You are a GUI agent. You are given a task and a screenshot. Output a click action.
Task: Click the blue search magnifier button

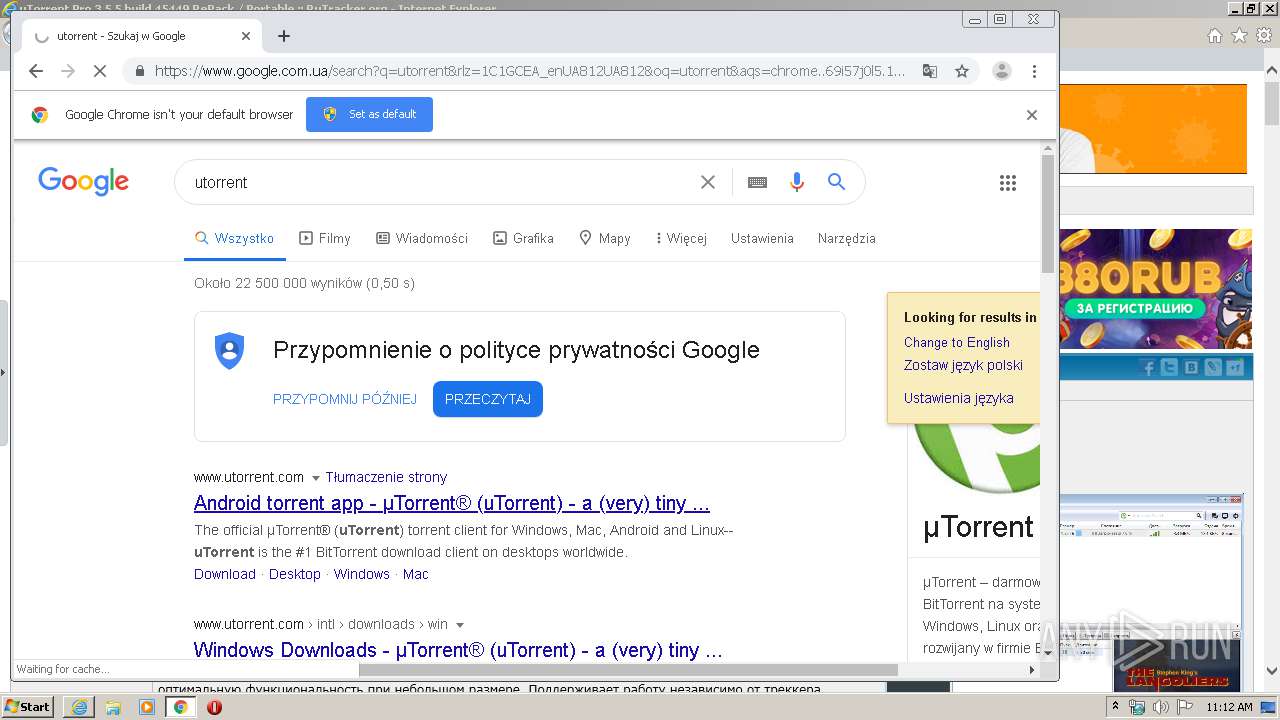pyautogui.click(x=837, y=182)
